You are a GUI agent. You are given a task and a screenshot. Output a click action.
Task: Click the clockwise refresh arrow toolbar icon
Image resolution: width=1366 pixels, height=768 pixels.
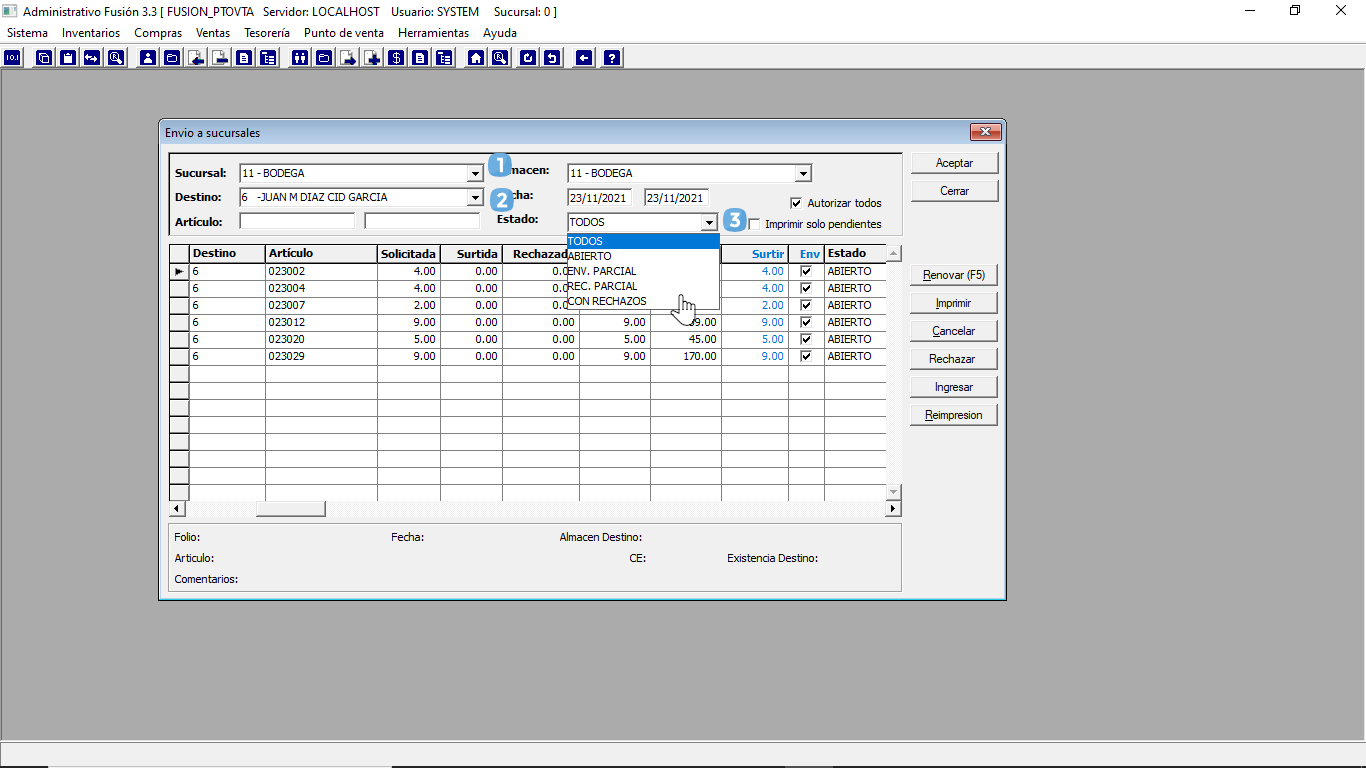coord(528,58)
